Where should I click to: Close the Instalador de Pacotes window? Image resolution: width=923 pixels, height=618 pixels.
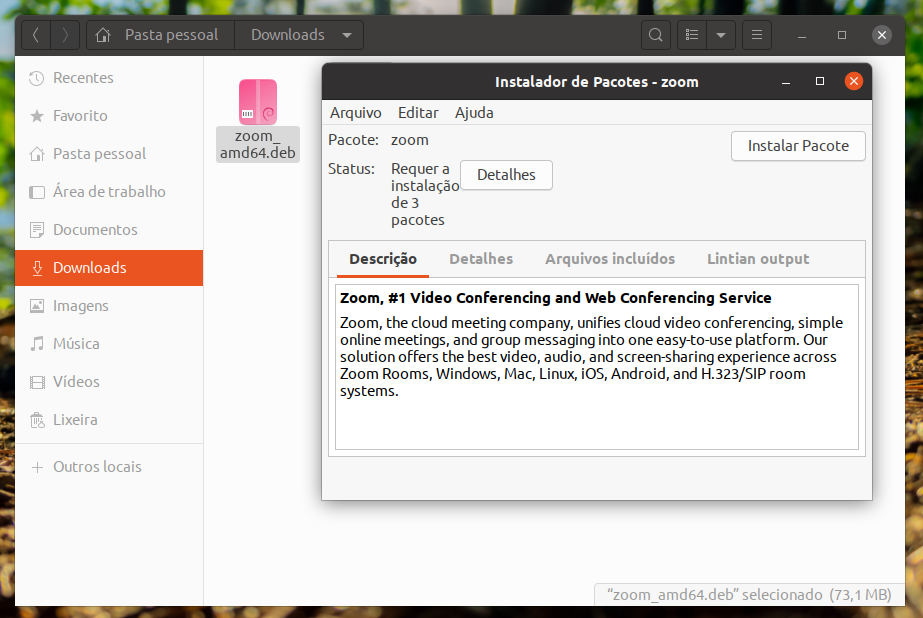(x=854, y=81)
